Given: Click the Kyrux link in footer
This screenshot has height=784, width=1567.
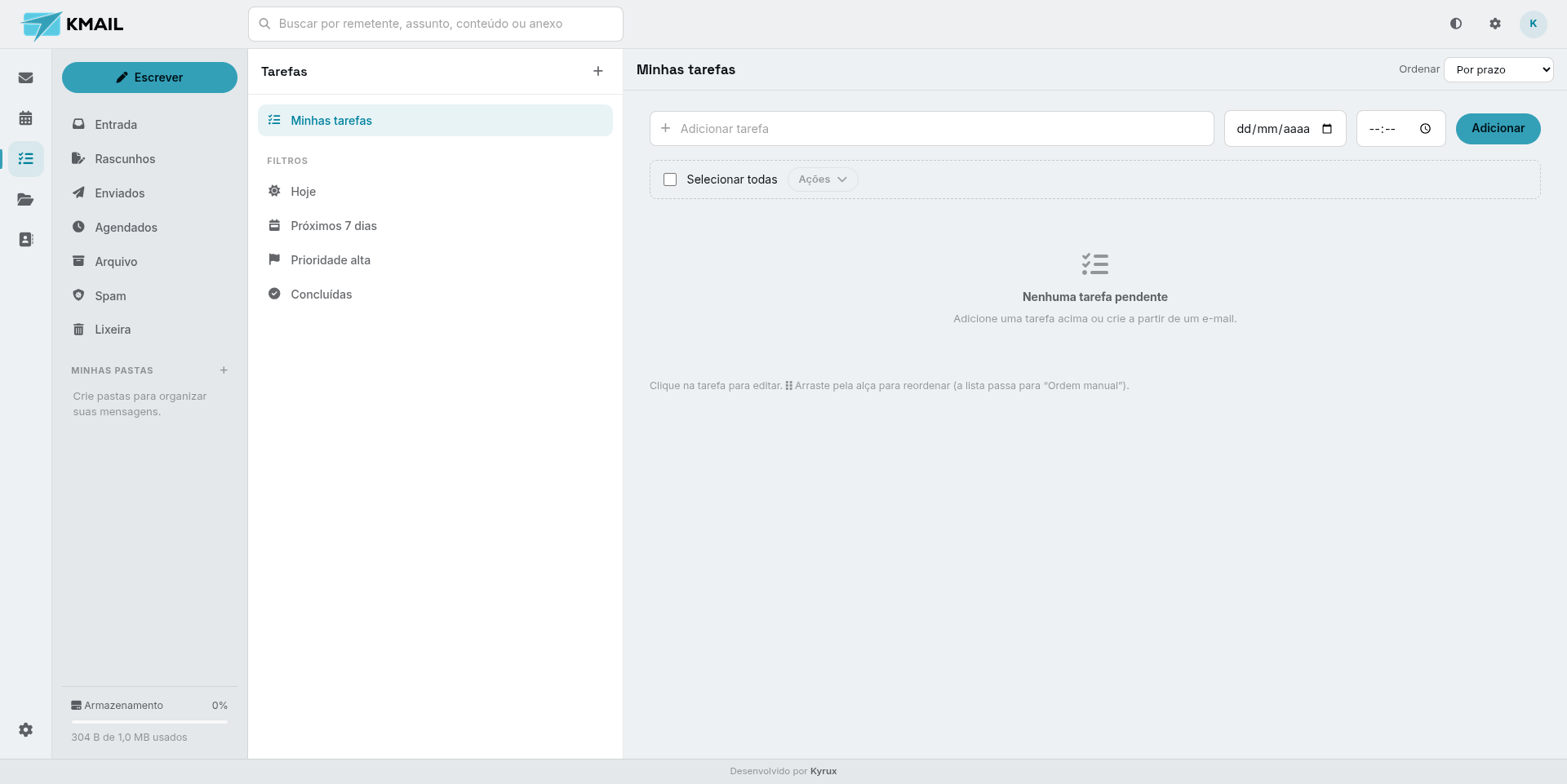Looking at the screenshot, I should click(x=823, y=772).
